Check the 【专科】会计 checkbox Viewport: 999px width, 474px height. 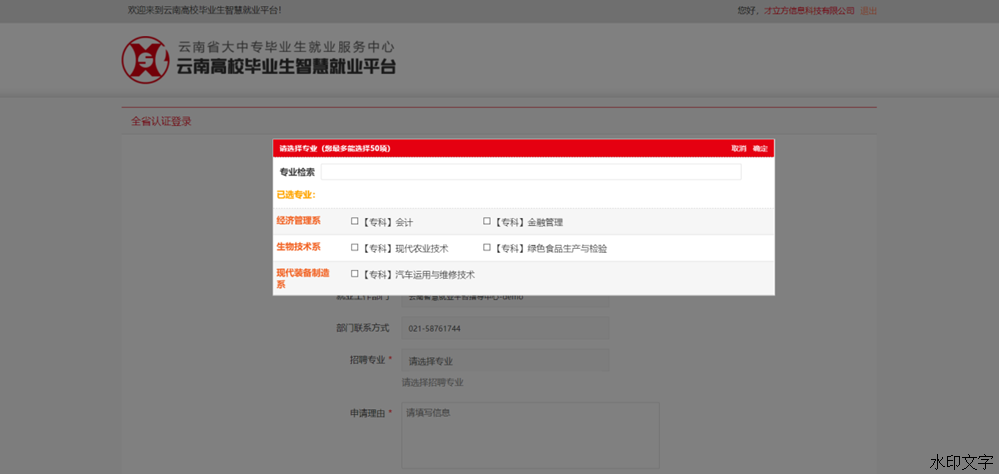tap(355, 221)
